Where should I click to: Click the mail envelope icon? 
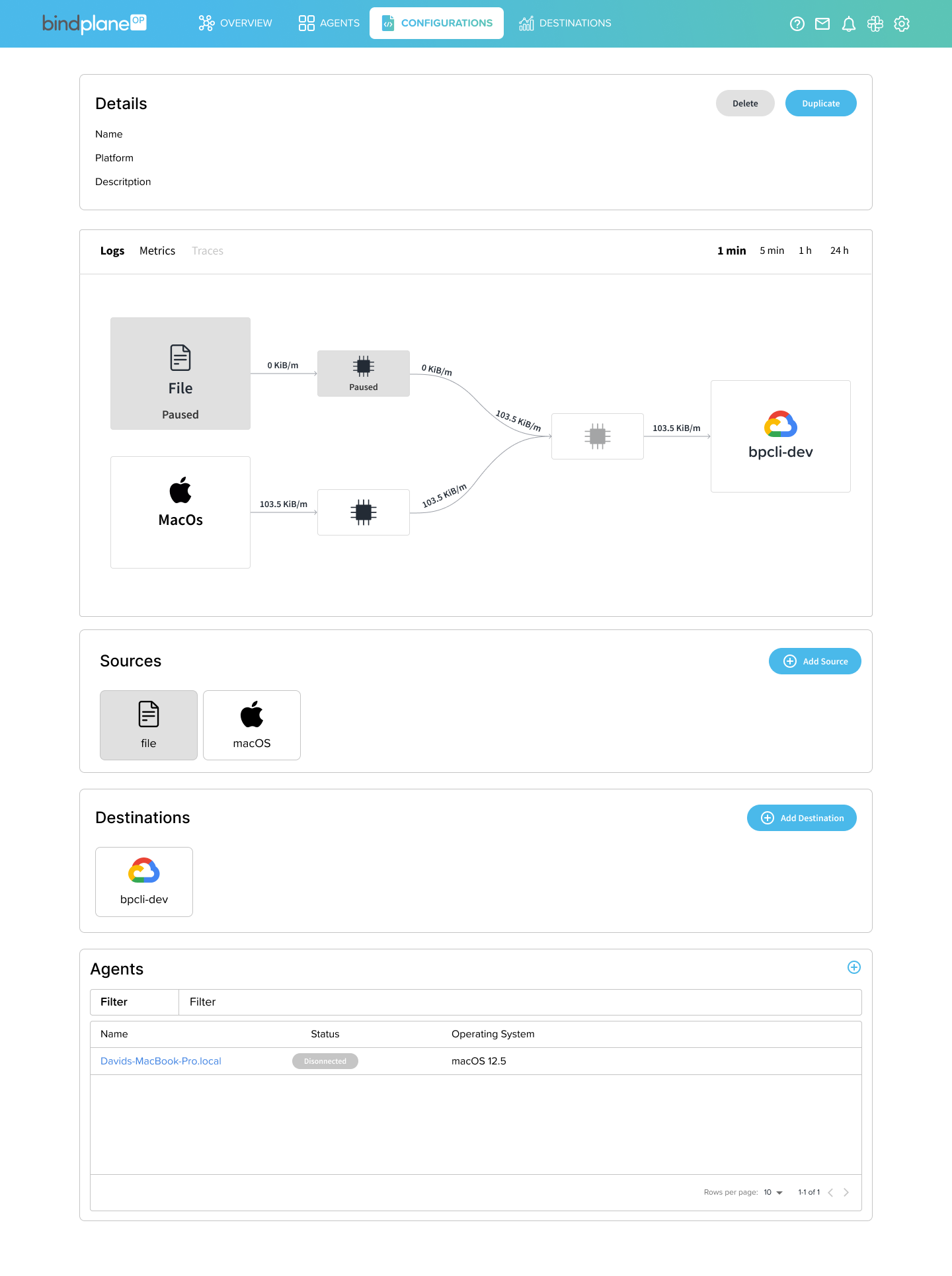822,24
